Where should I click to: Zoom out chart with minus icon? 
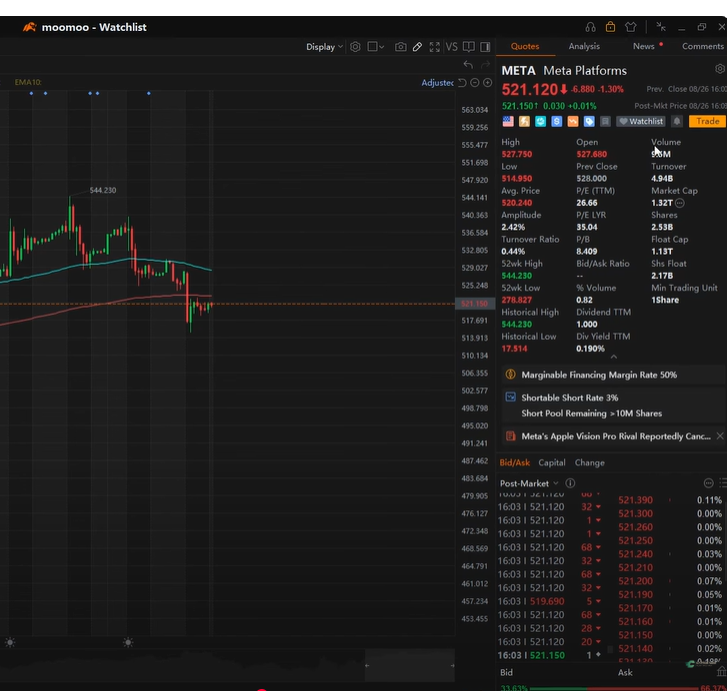[474, 83]
